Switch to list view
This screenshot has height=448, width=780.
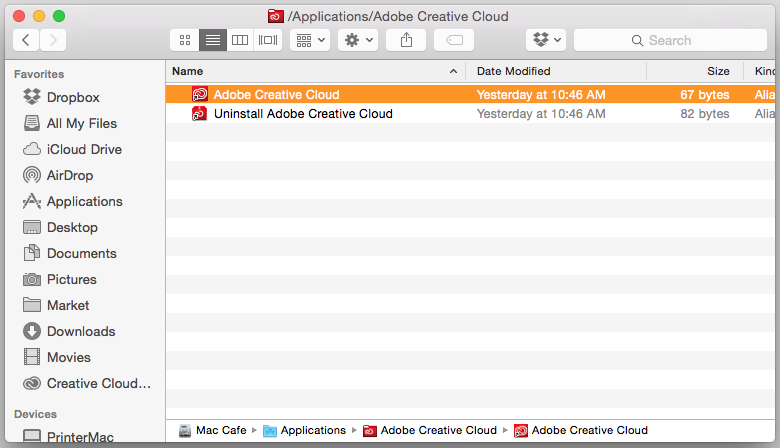tap(213, 40)
